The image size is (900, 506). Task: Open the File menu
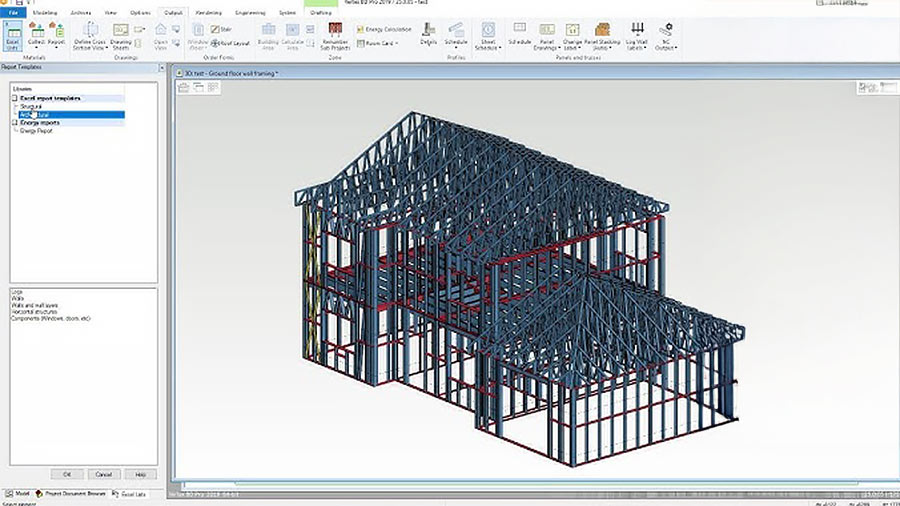pos(14,12)
